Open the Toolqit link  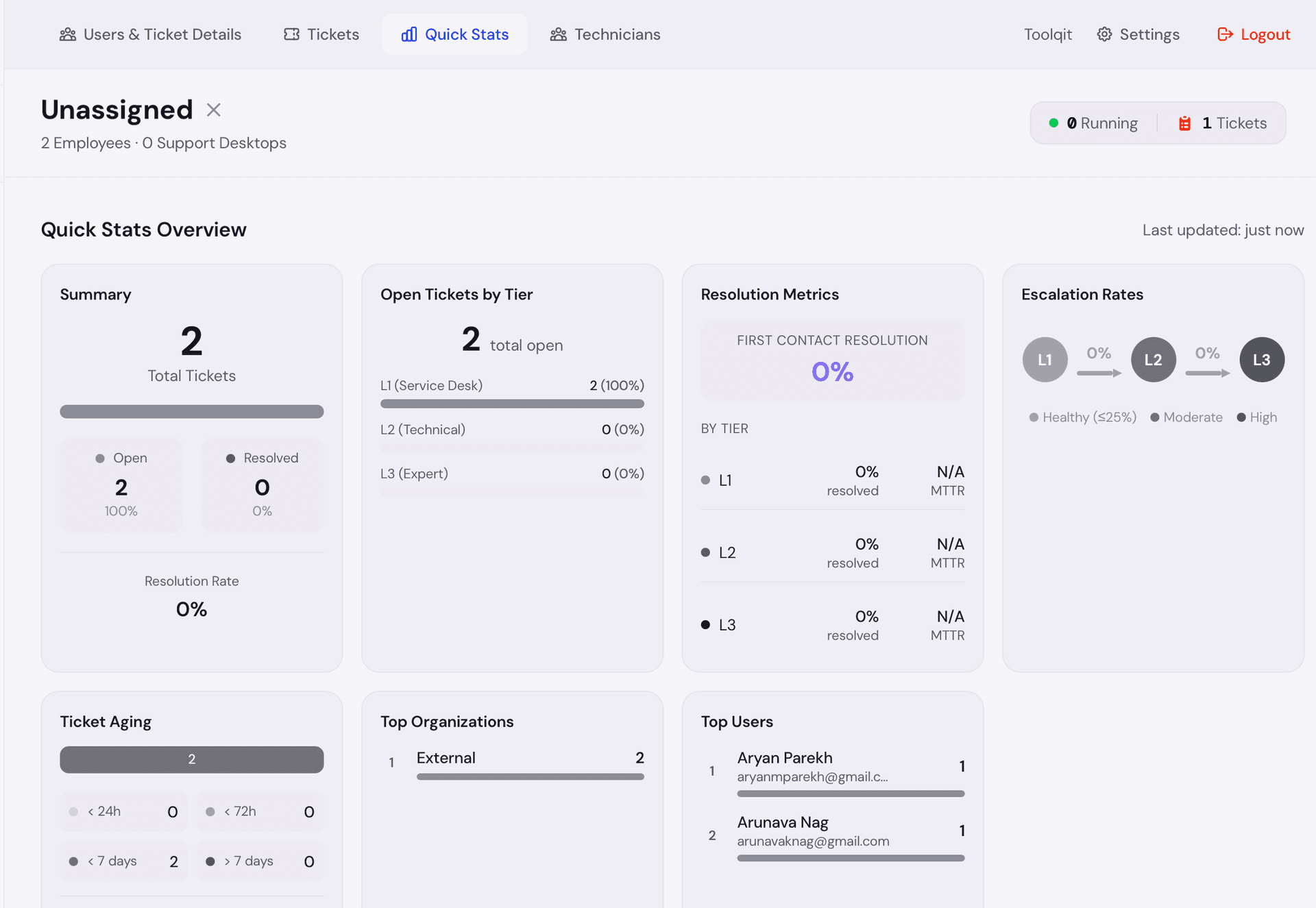tap(1047, 34)
